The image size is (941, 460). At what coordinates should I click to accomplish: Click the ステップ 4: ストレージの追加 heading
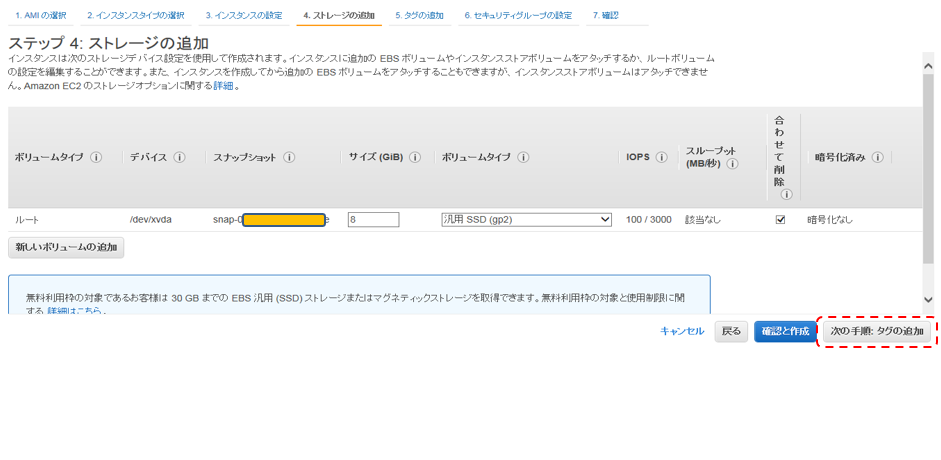point(109,44)
